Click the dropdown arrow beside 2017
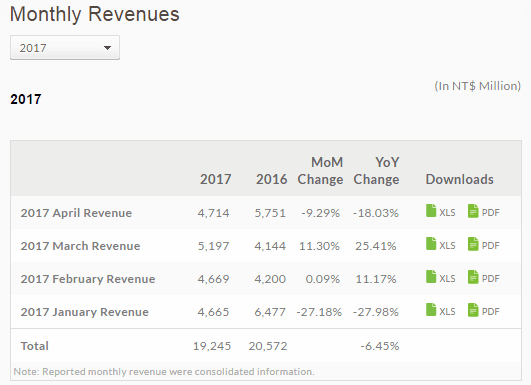This screenshot has height=385, width=531. tap(107, 48)
